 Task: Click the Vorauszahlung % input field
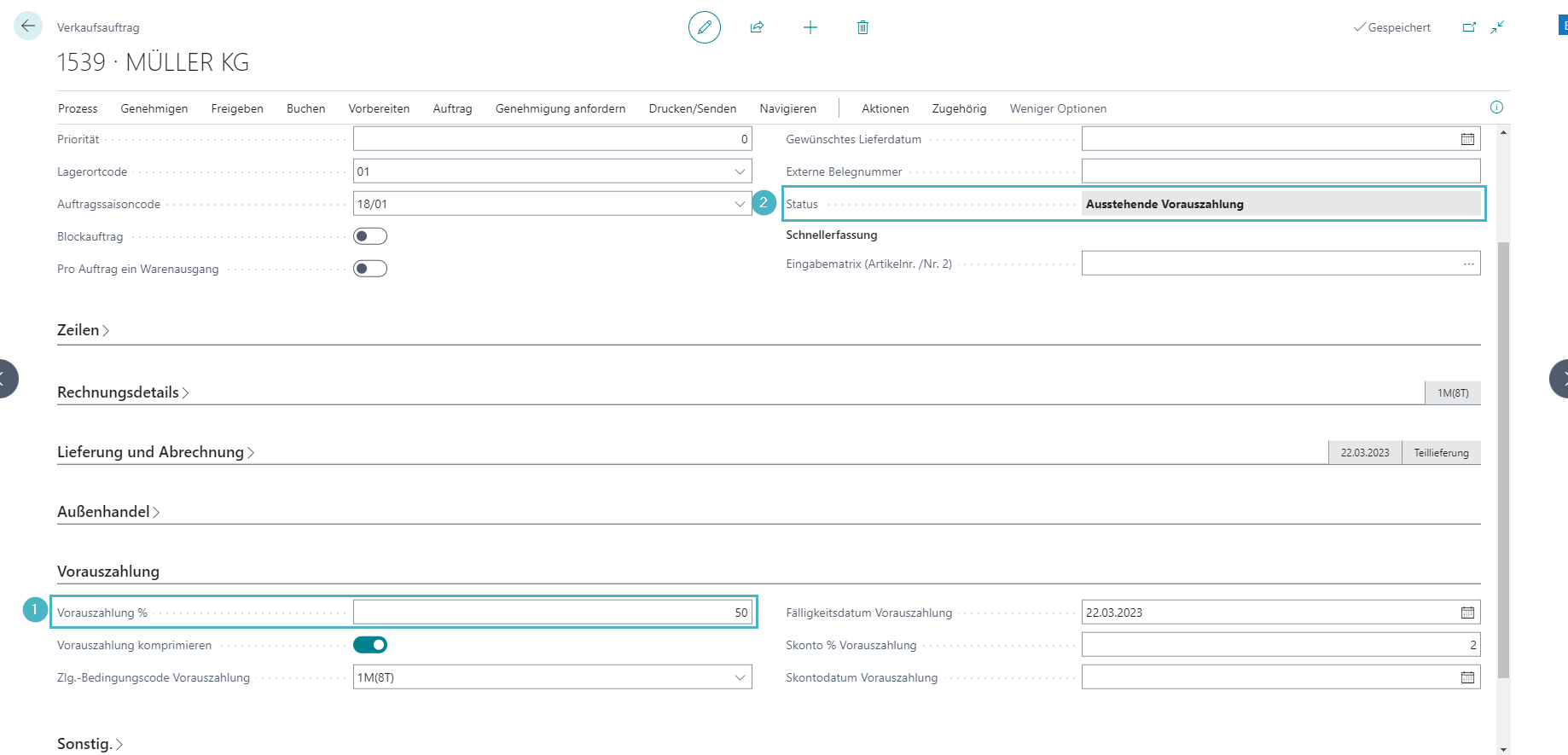click(551, 613)
